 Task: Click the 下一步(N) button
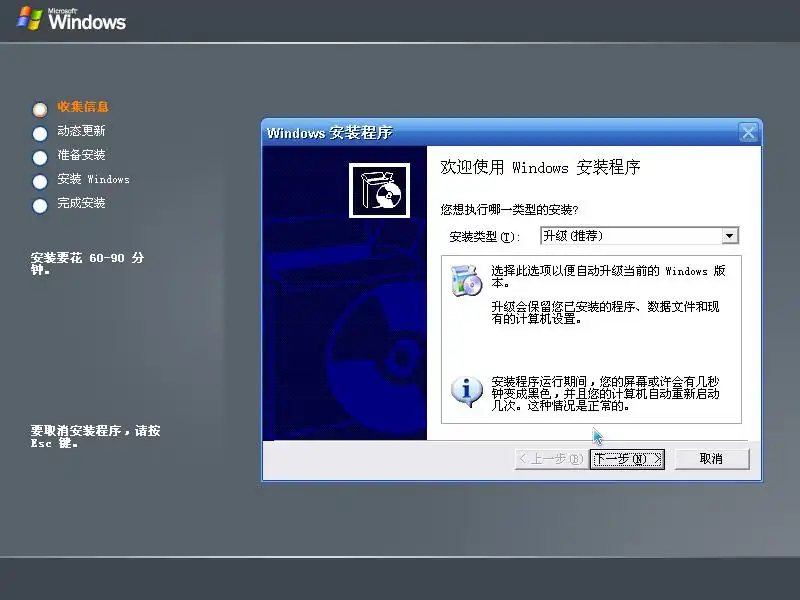coord(627,459)
